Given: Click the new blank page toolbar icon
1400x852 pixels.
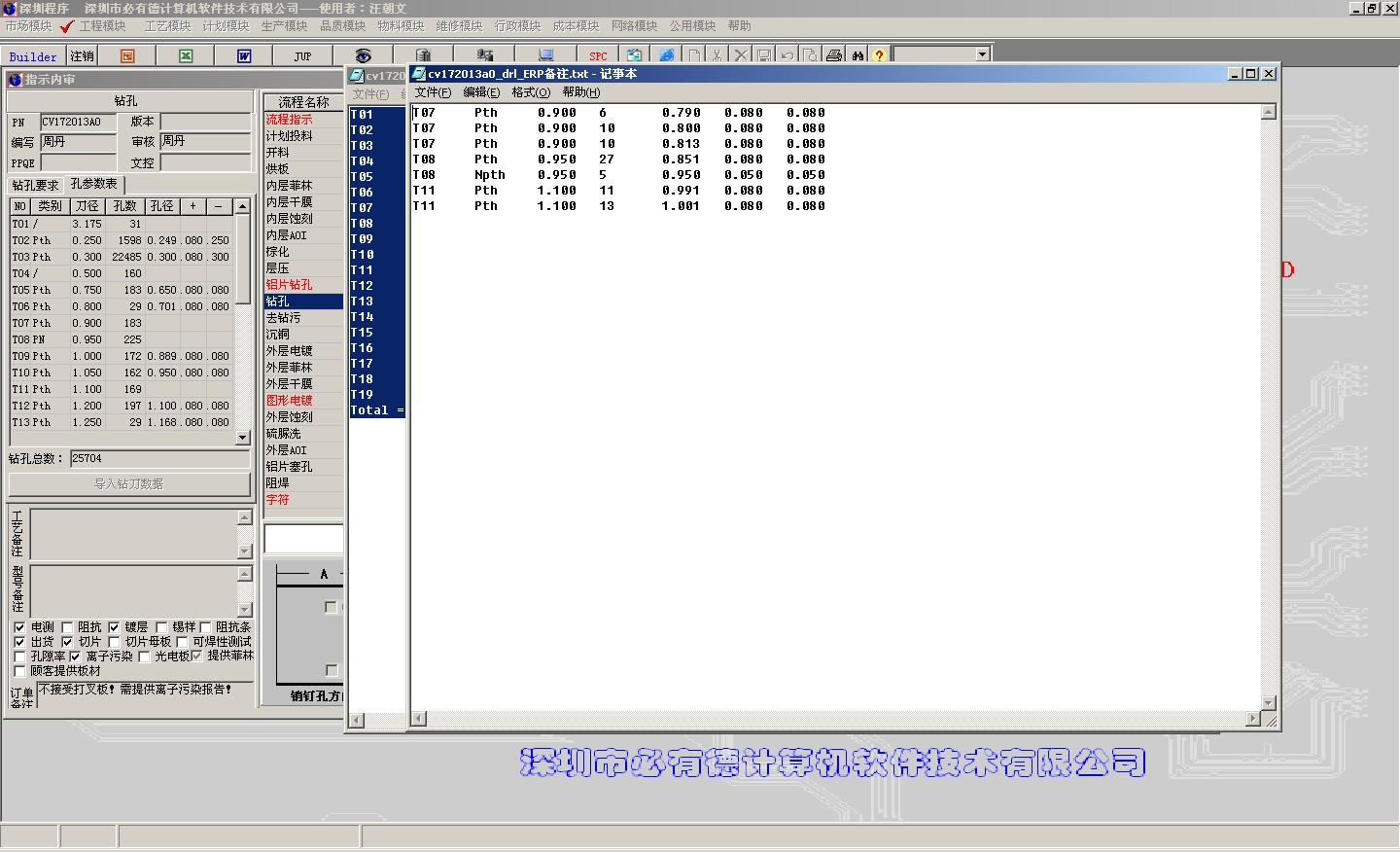Looking at the screenshot, I should click(694, 55).
